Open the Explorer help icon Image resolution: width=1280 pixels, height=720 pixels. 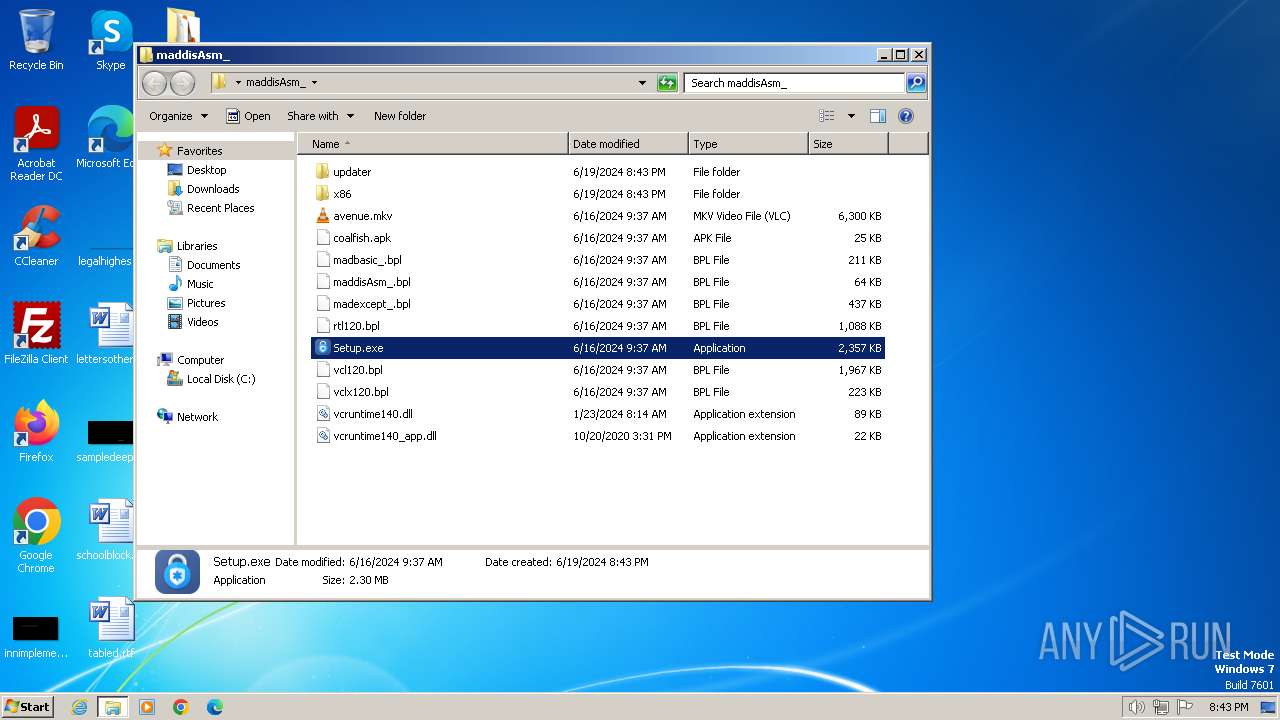pos(906,116)
